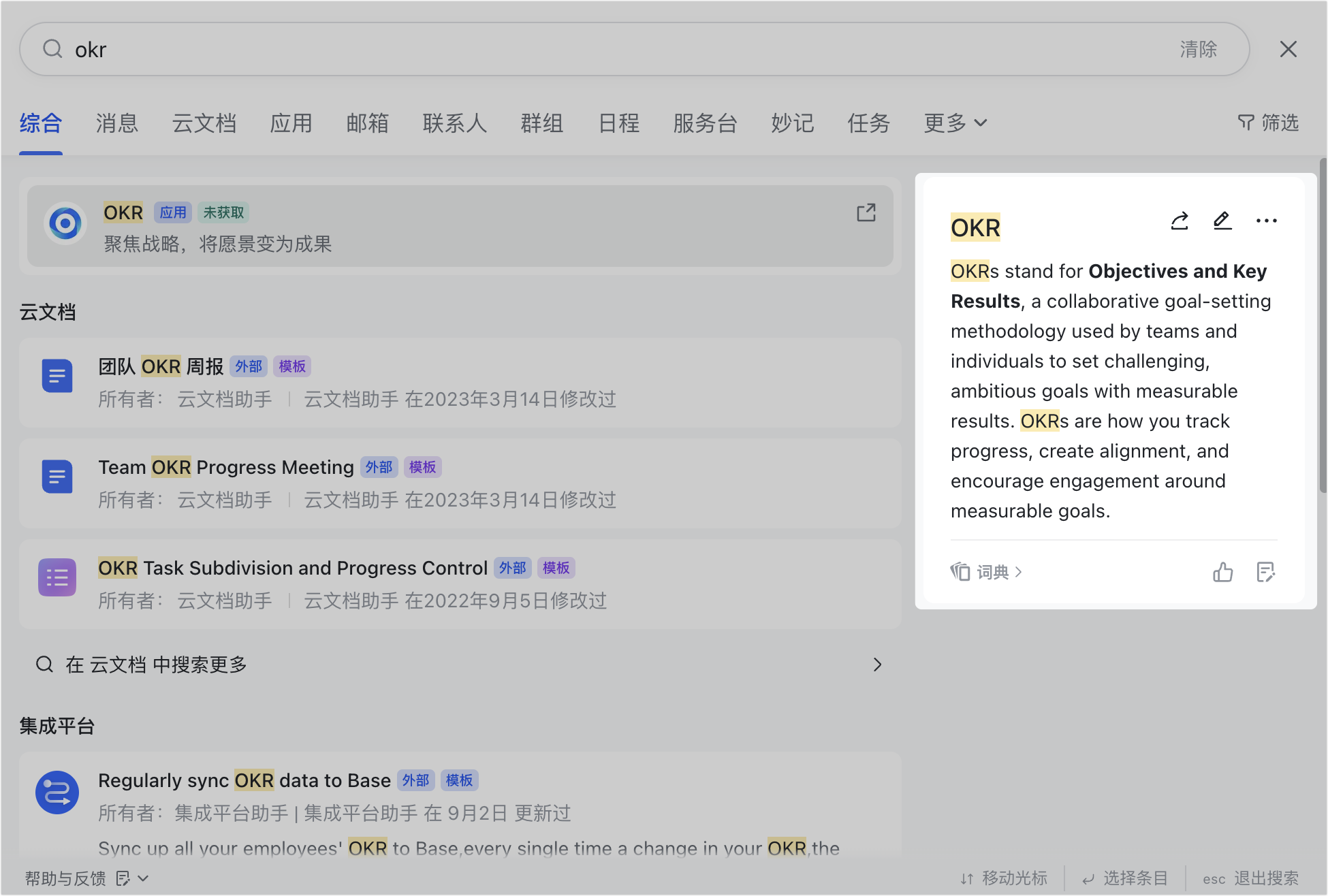
Task: Click the share icon on the OKR definition panel
Action: point(1180,221)
